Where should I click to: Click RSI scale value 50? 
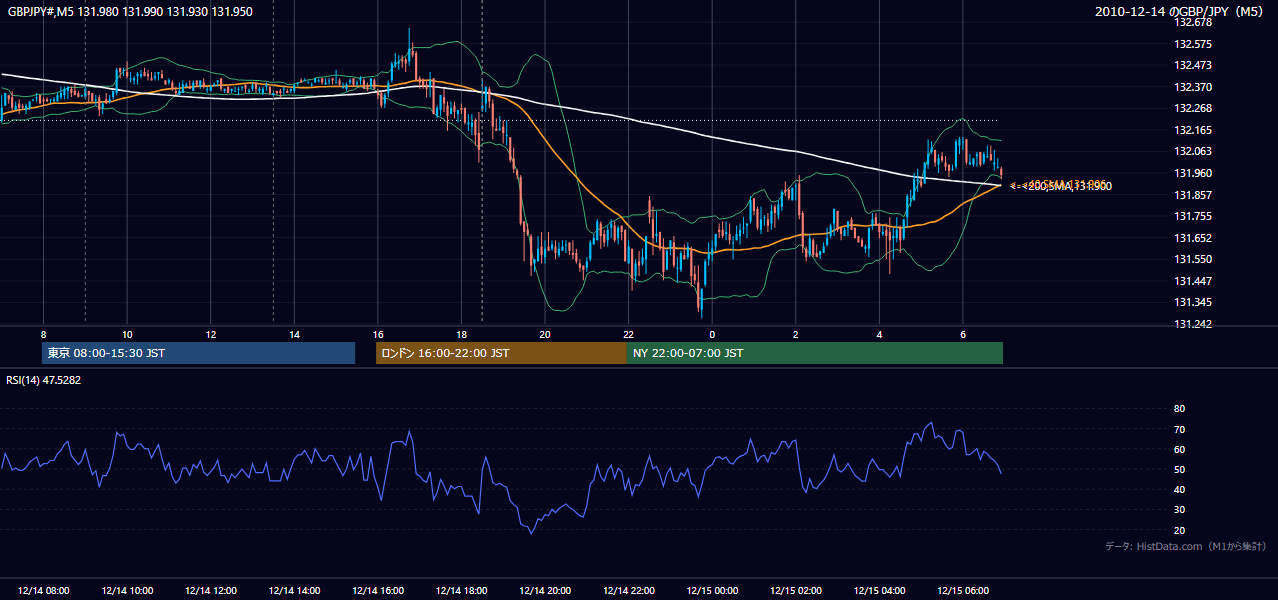tap(1179, 469)
